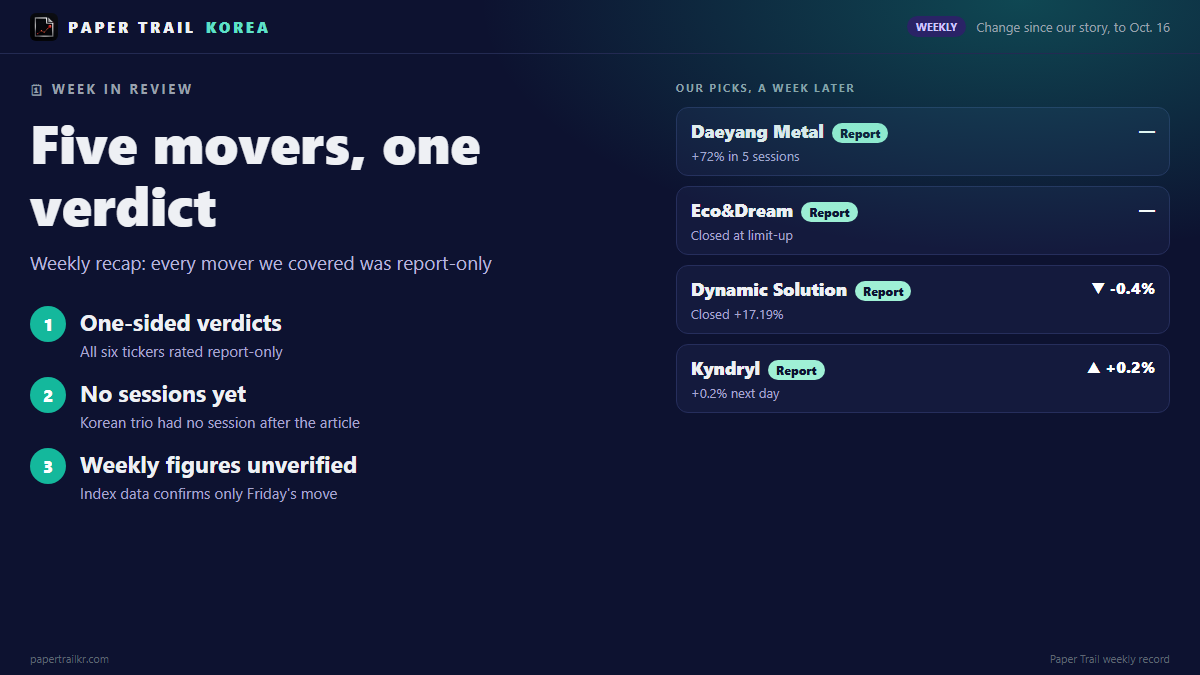The image size is (1200, 675).
Task: Select the WEEKLY badge in header
Action: click(936, 27)
